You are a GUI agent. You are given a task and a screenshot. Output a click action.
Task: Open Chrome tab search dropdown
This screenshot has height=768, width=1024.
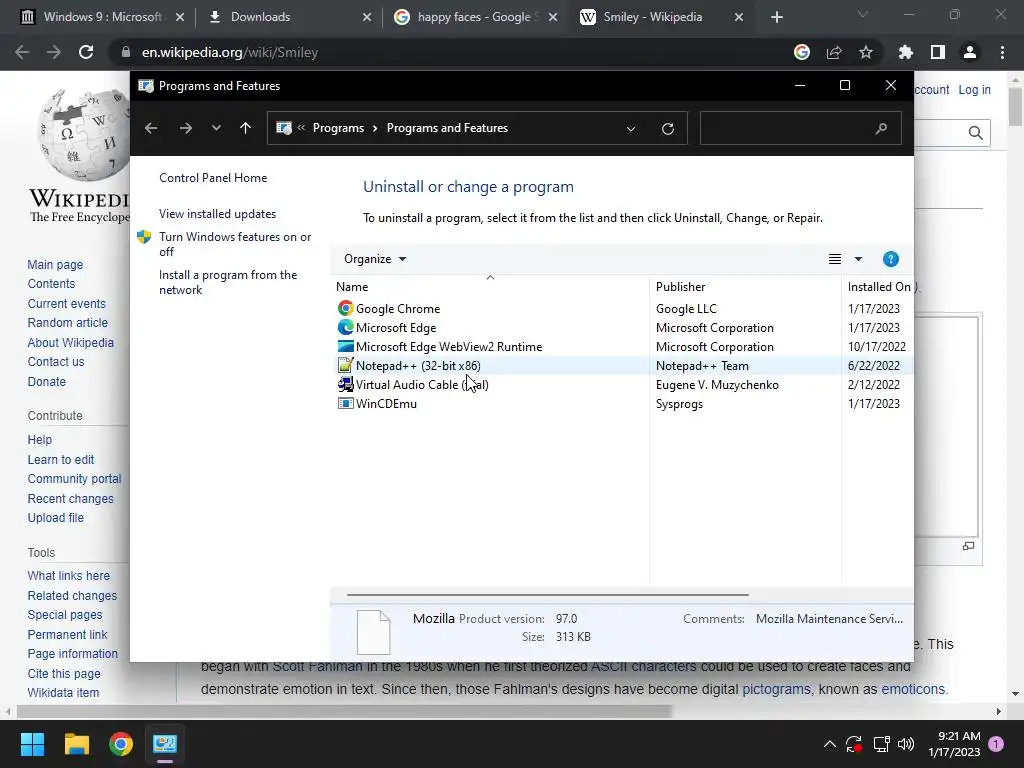863,14
